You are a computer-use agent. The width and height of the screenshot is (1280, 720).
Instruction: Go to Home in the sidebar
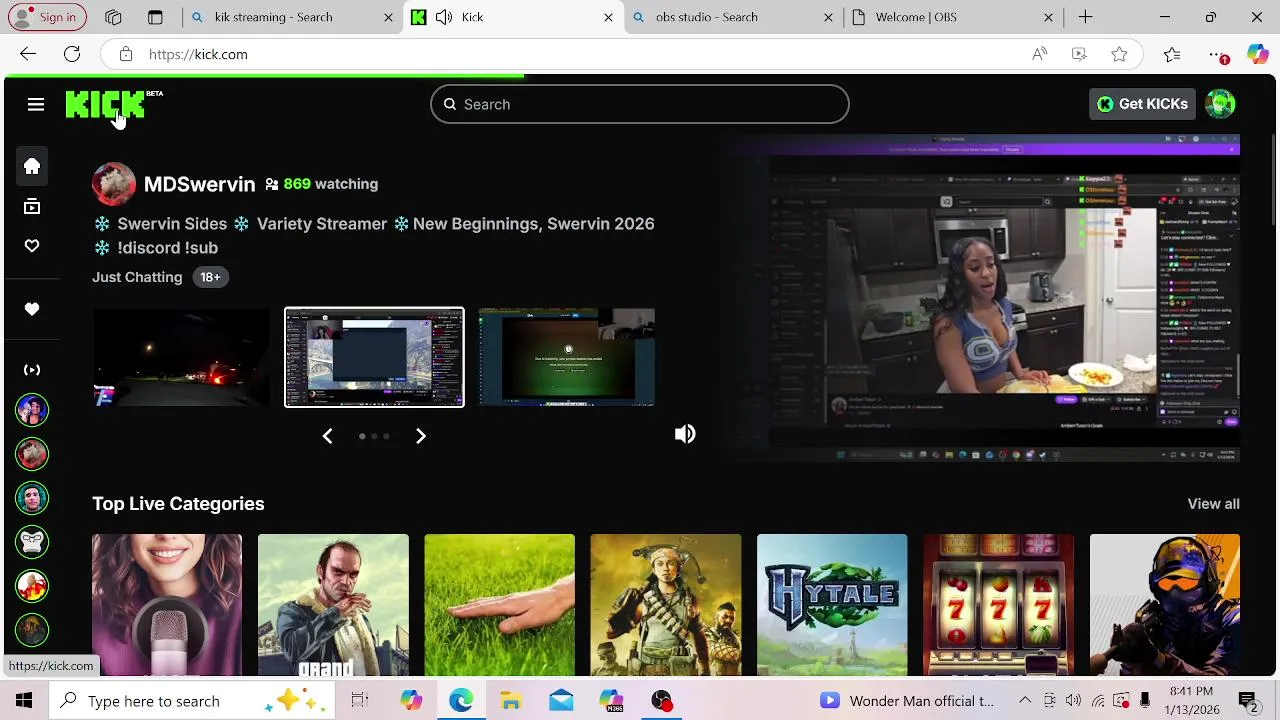(x=32, y=166)
